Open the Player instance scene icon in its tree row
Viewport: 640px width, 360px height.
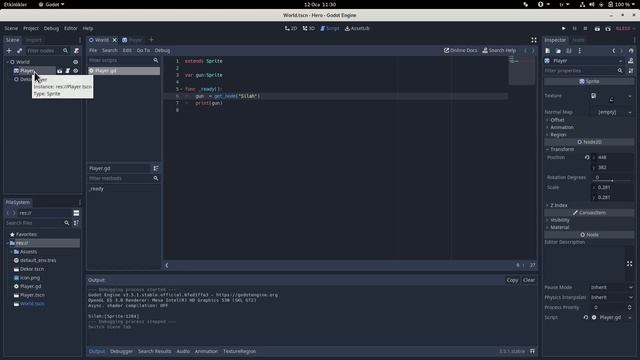pos(60,71)
